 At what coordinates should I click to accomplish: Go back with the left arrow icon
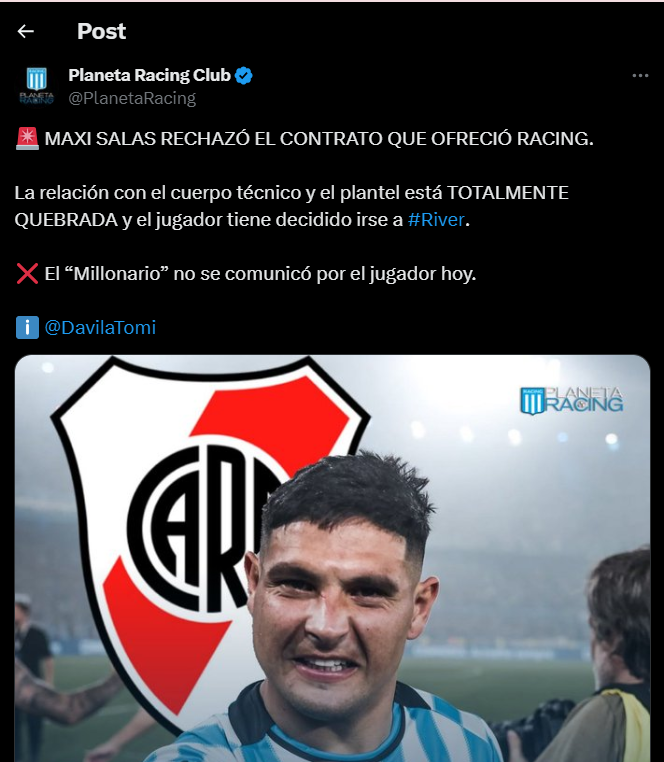25,32
